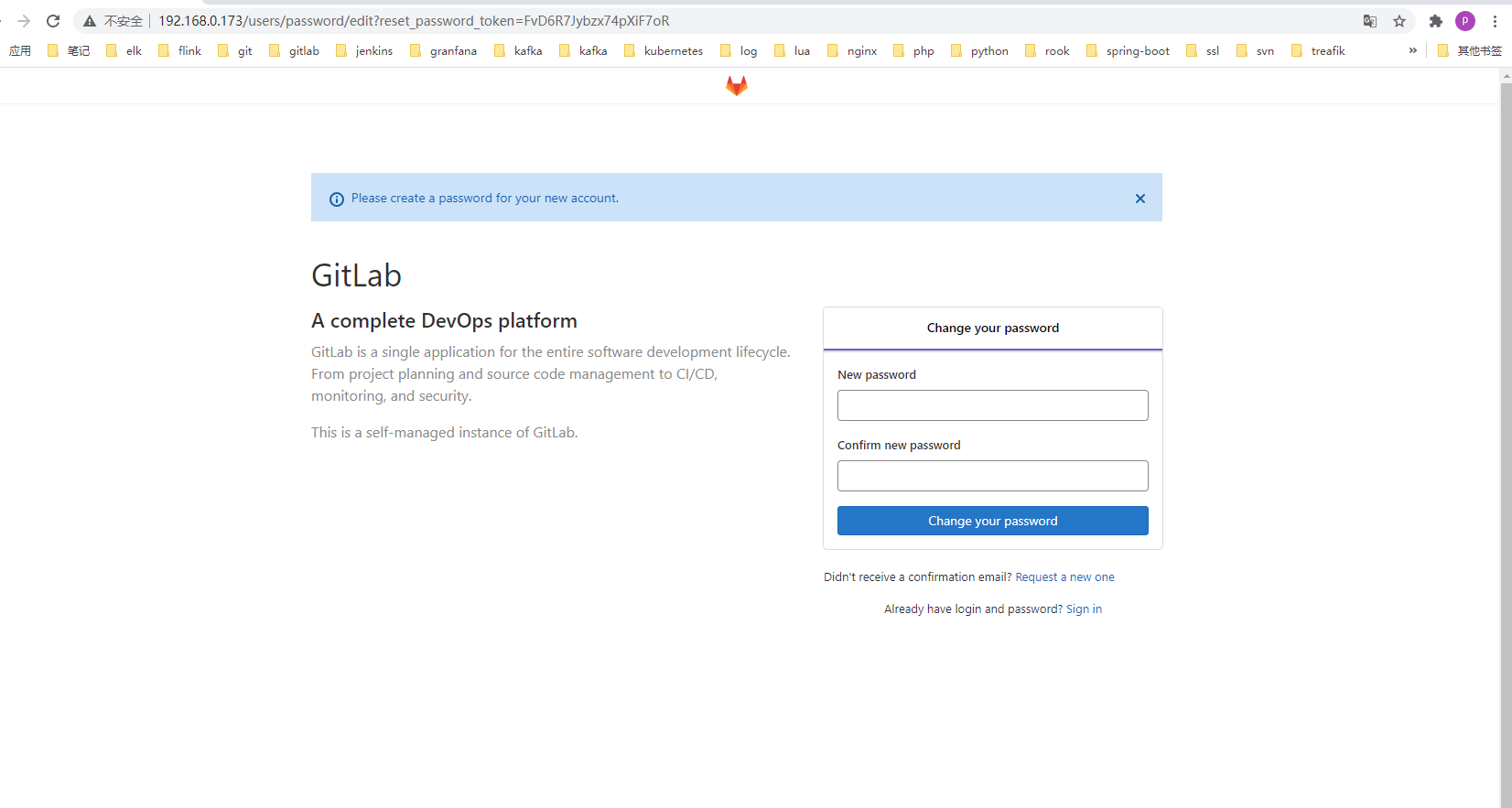This screenshot has height=808, width=1512.
Task: Select the Change your password tab header
Action: click(x=993, y=329)
